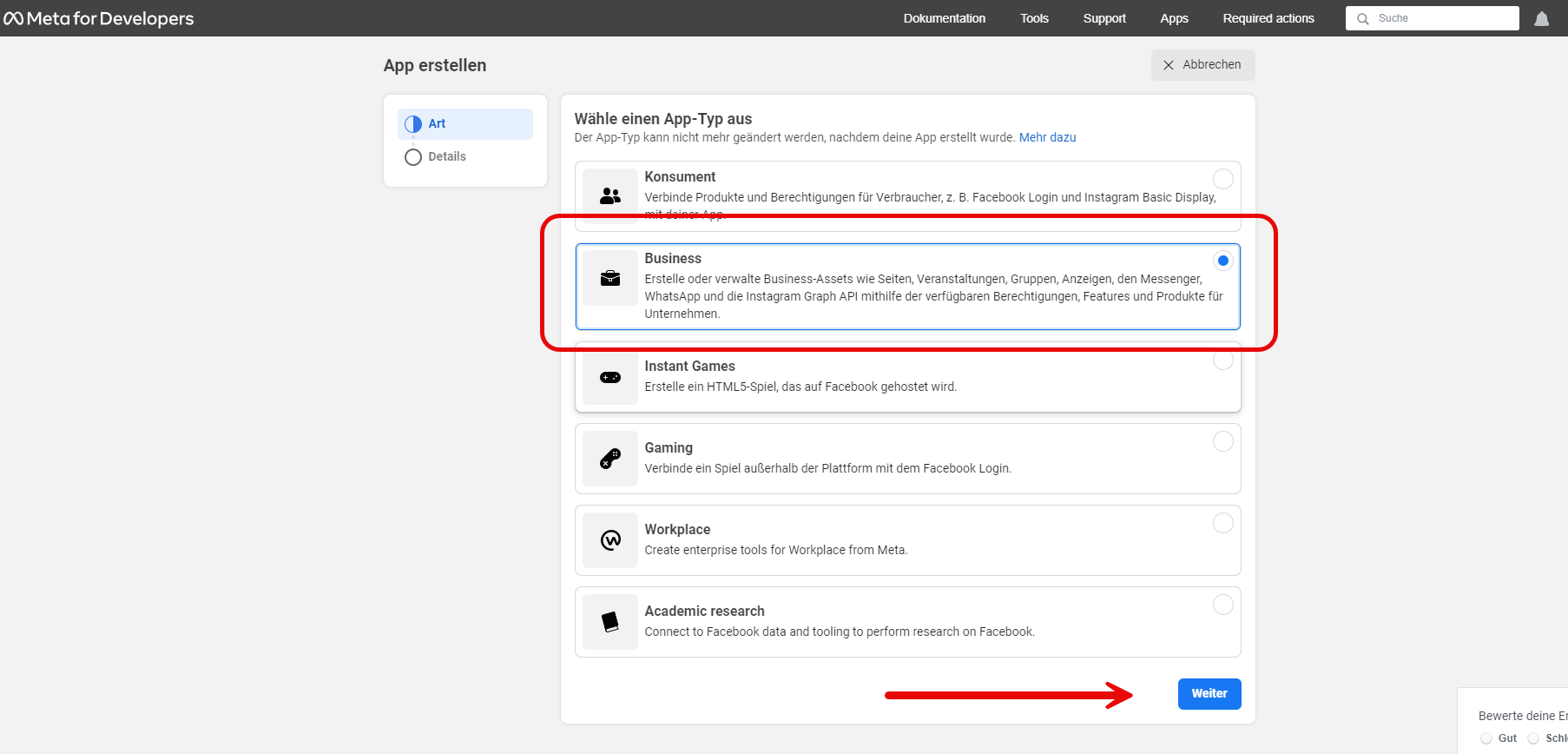1568x754 pixels.
Task: Click the Gaming controller icon
Action: click(610, 459)
